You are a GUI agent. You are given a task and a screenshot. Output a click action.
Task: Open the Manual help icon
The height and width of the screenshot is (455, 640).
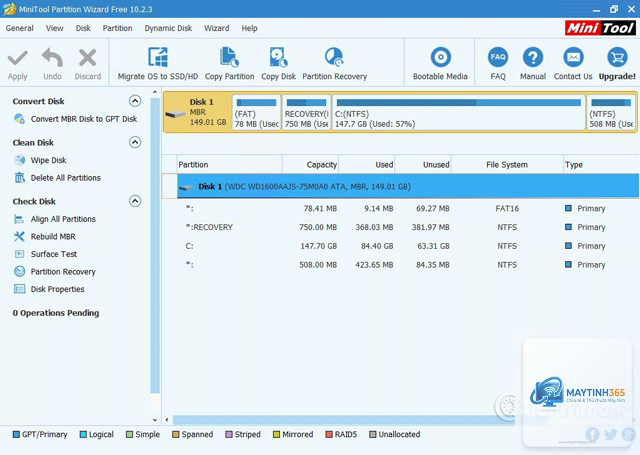click(533, 57)
